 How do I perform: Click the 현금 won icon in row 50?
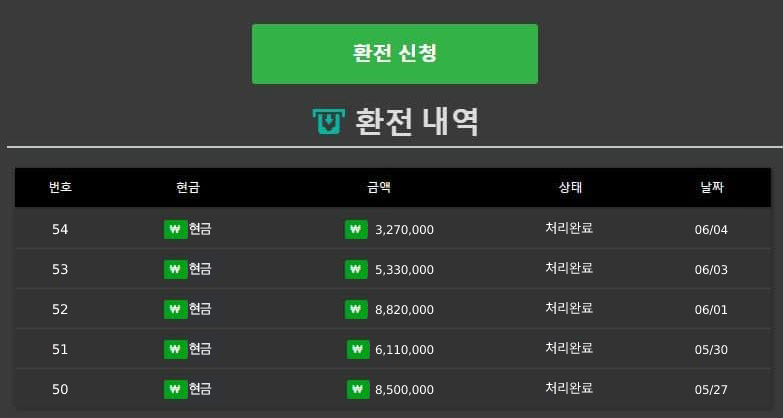pyautogui.click(x=175, y=389)
